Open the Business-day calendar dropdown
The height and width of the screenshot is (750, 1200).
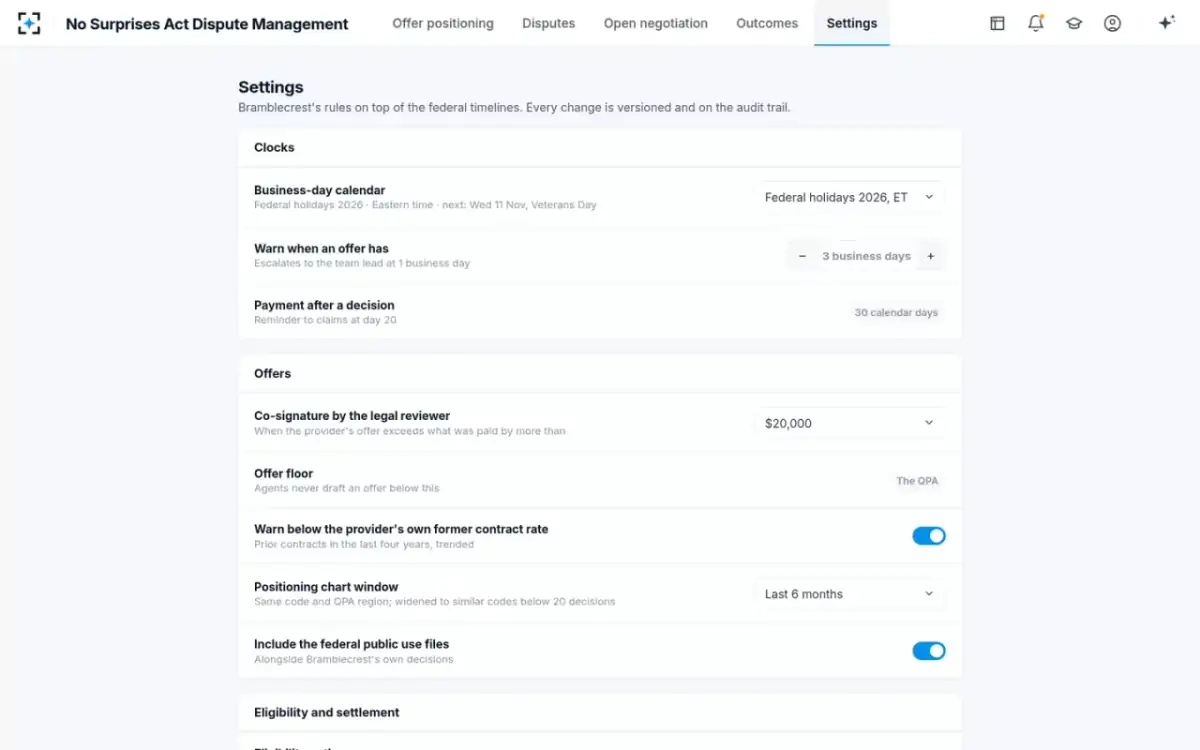coord(849,198)
